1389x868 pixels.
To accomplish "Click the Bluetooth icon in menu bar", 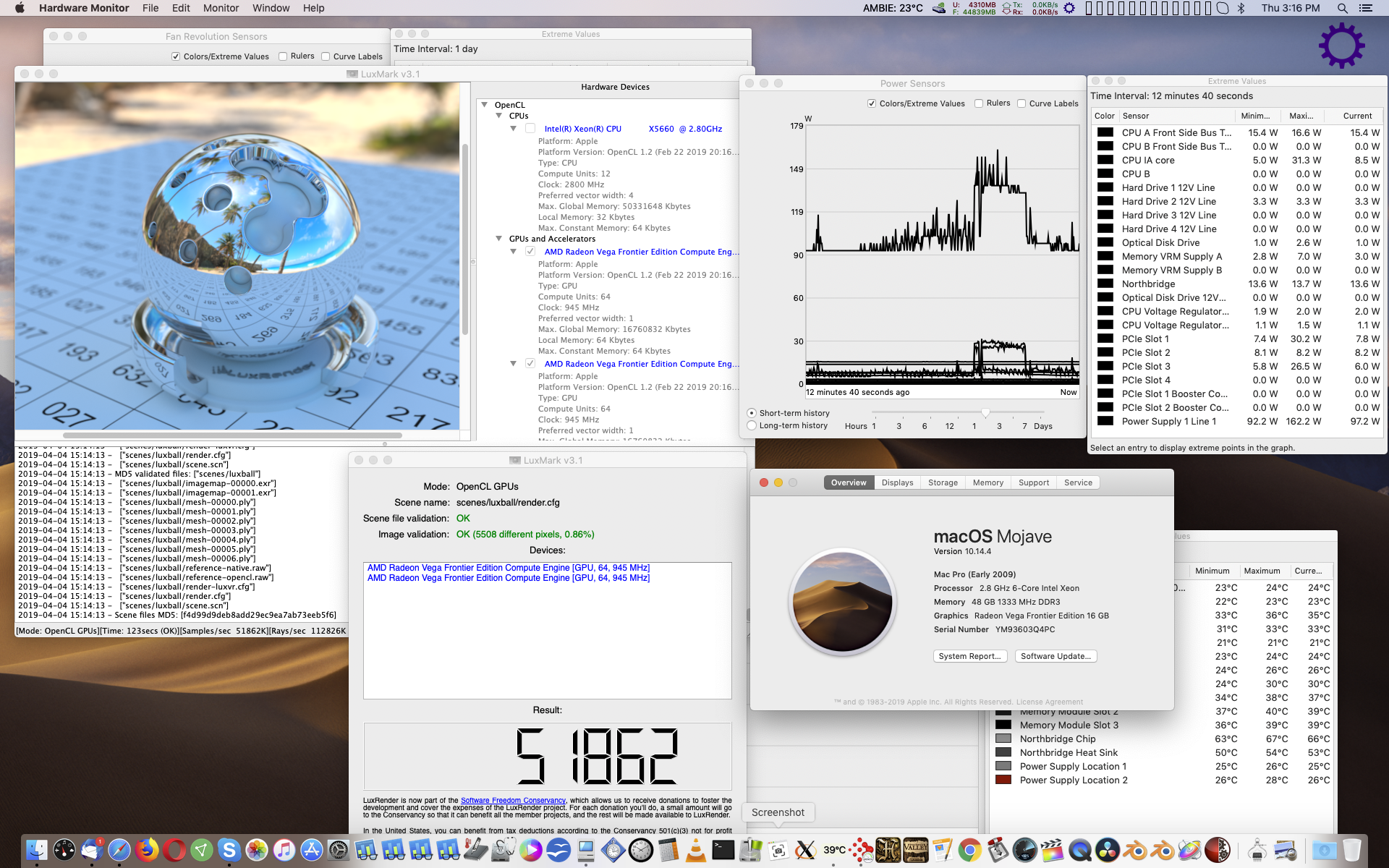I will pos(1241,8).
